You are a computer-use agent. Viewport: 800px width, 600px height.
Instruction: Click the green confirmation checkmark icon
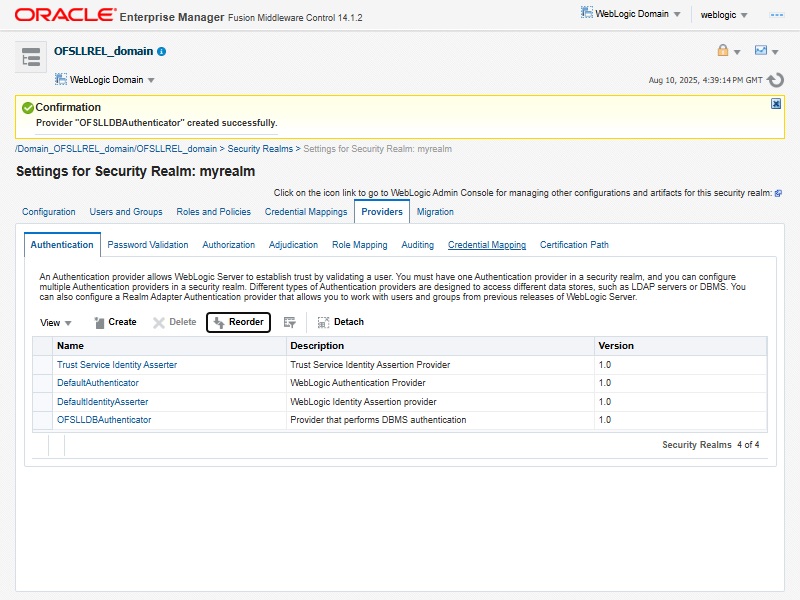click(28, 108)
